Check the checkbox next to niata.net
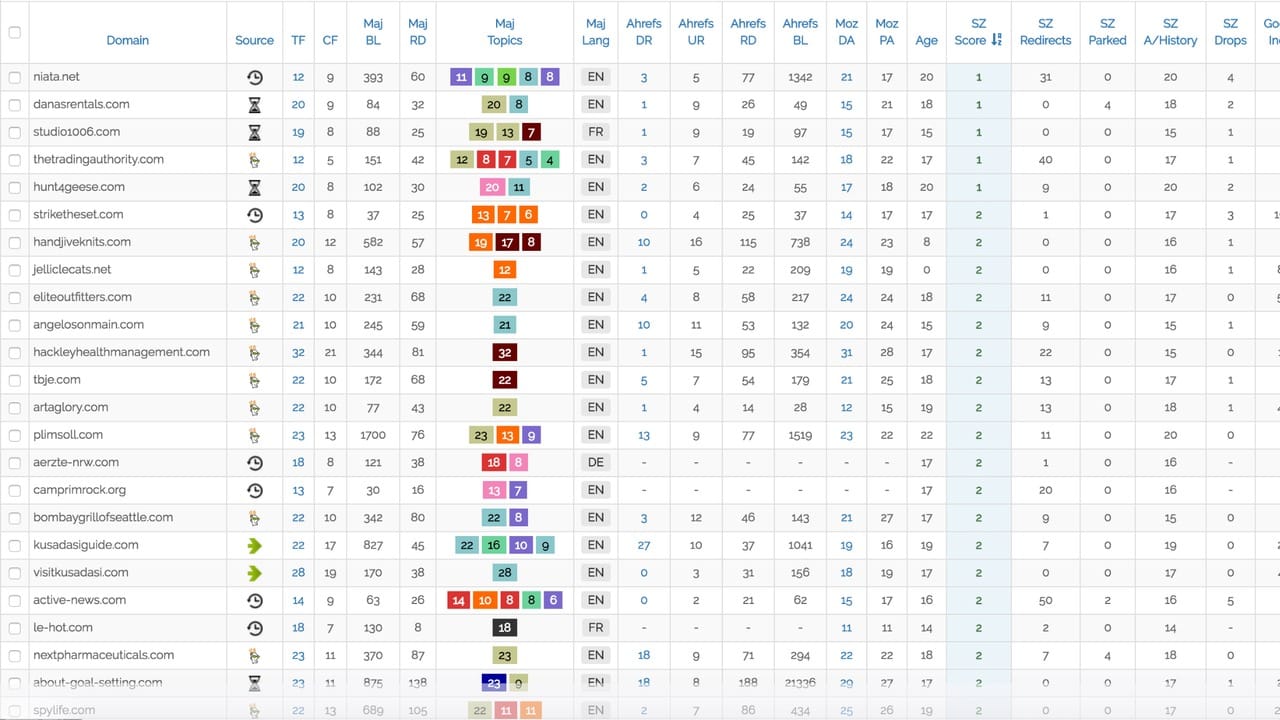 pos(15,76)
